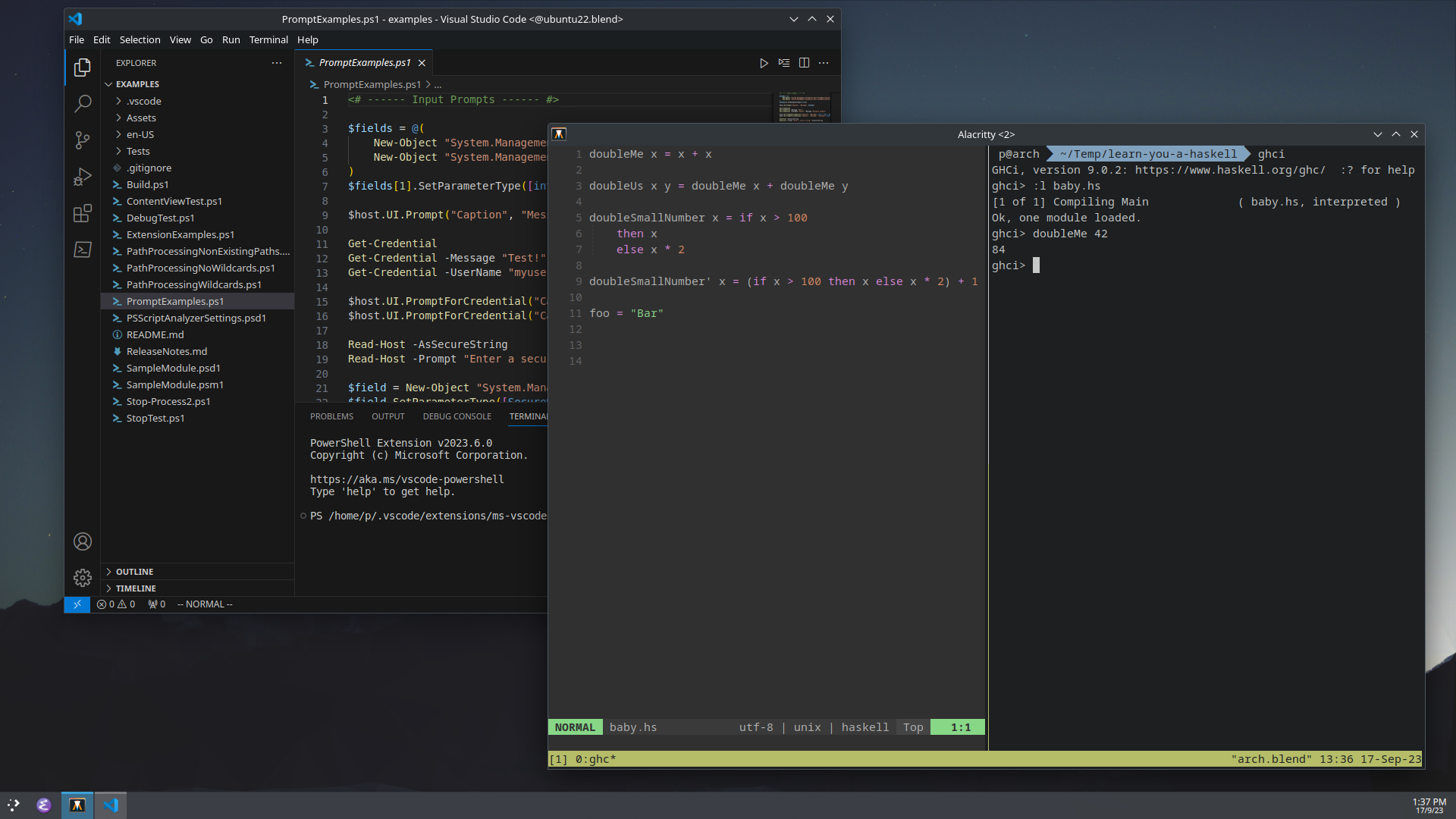1456x819 pixels.
Task: Click the ports forwarded indicator in status bar
Action: pos(156,604)
